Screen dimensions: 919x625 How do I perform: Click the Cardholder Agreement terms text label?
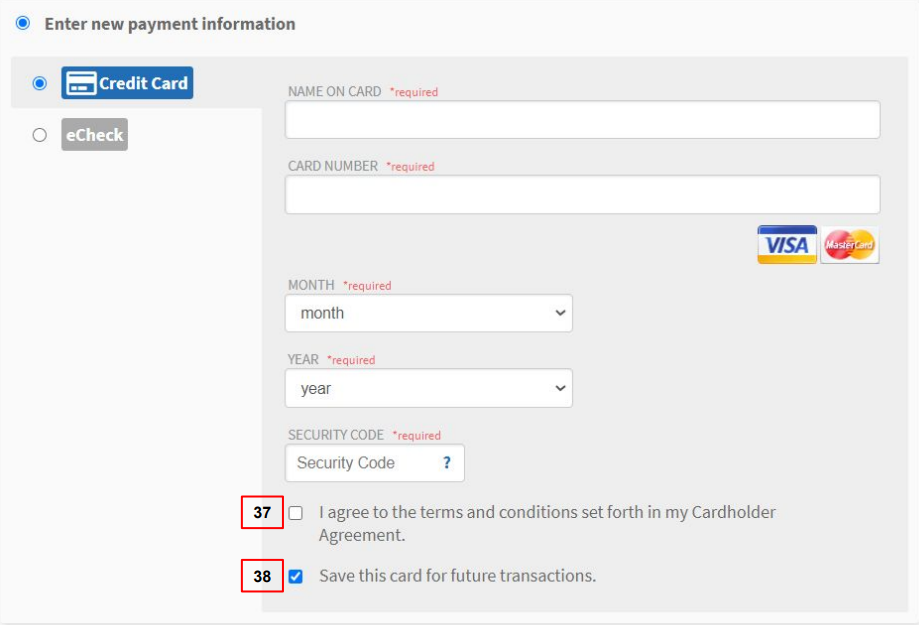[x=547, y=524]
